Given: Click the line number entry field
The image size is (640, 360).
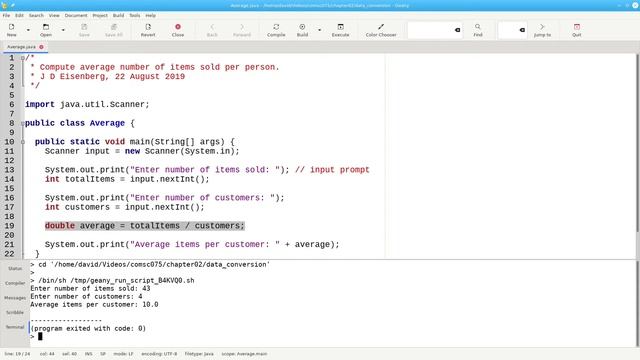Looking at the screenshot, I should 509,30.
